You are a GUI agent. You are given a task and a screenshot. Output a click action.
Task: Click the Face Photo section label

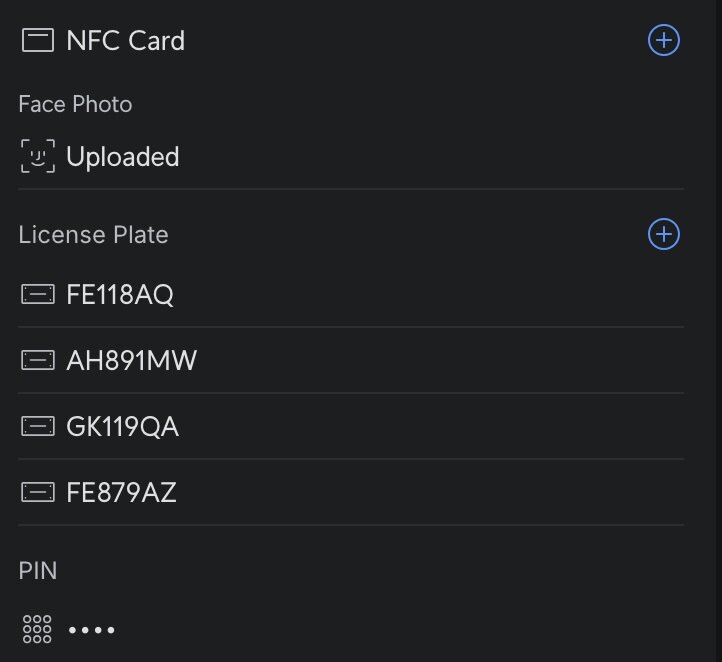tap(75, 104)
